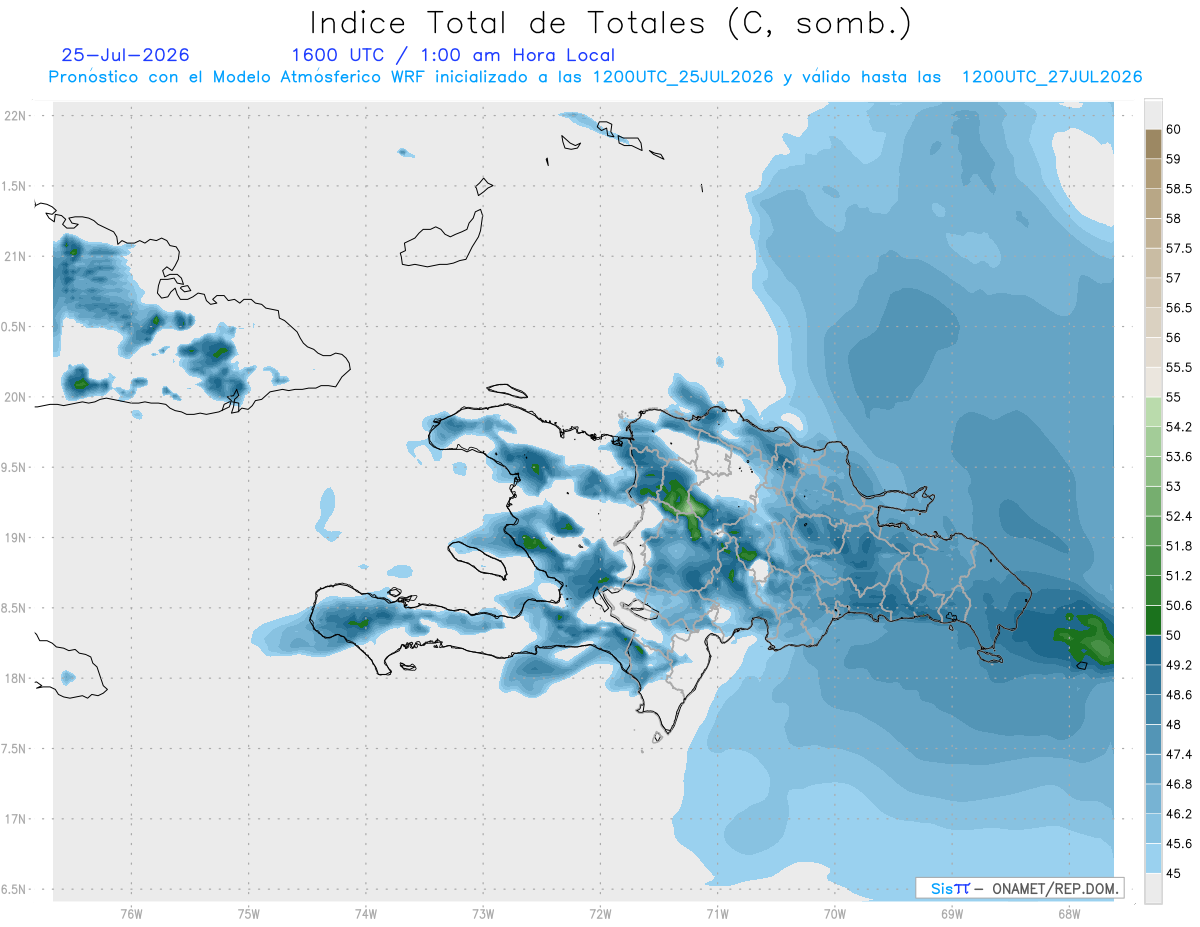Click the longitude axis label '74W'

coord(365,914)
